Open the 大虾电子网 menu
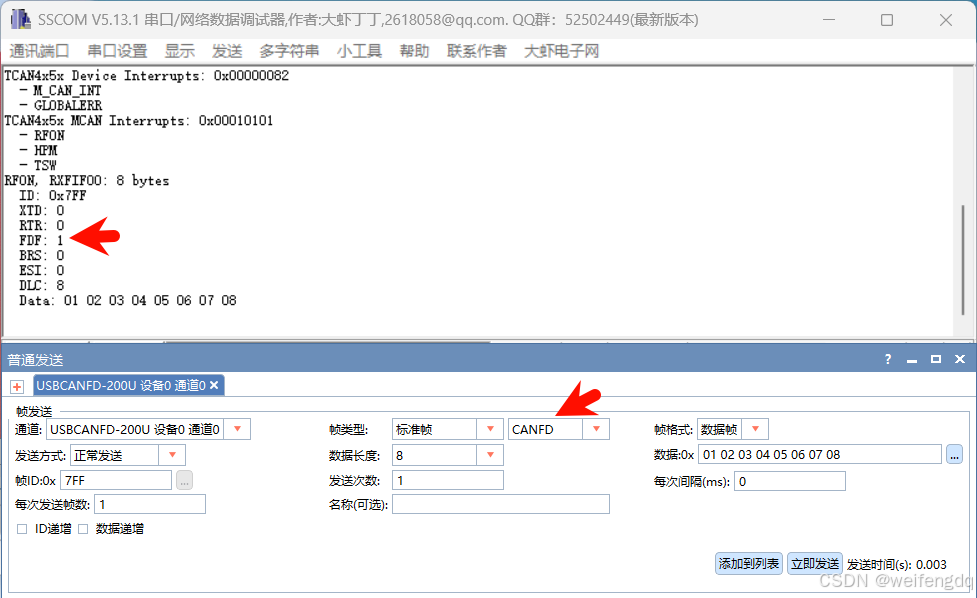Image resolution: width=977 pixels, height=598 pixels. (561, 51)
